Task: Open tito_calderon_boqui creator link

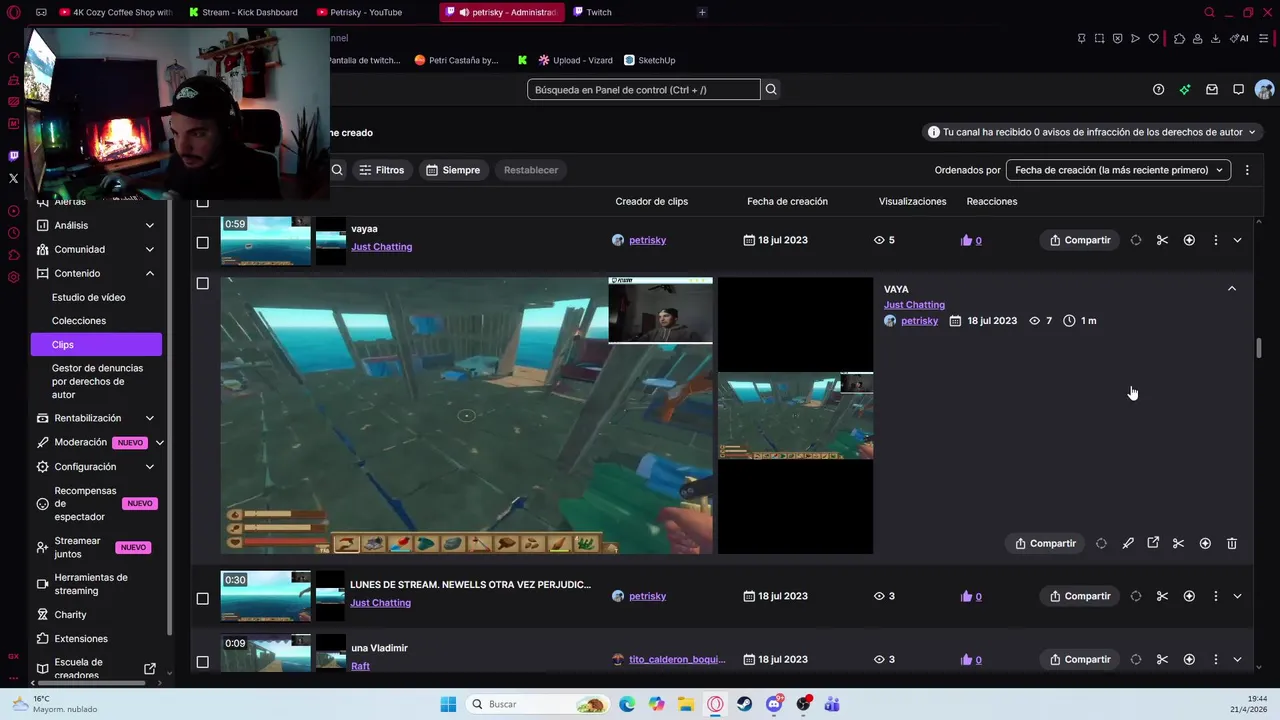Action: (x=677, y=659)
